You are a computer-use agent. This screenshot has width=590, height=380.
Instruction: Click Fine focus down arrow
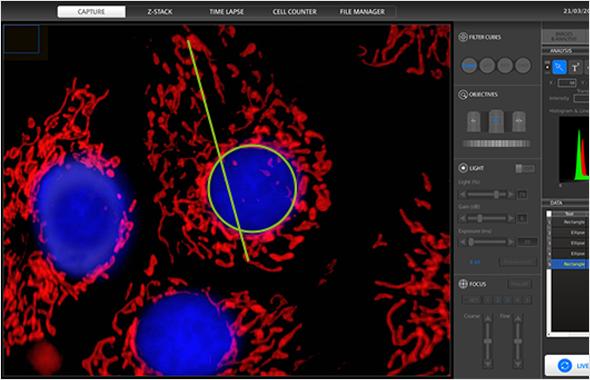tap(518, 364)
